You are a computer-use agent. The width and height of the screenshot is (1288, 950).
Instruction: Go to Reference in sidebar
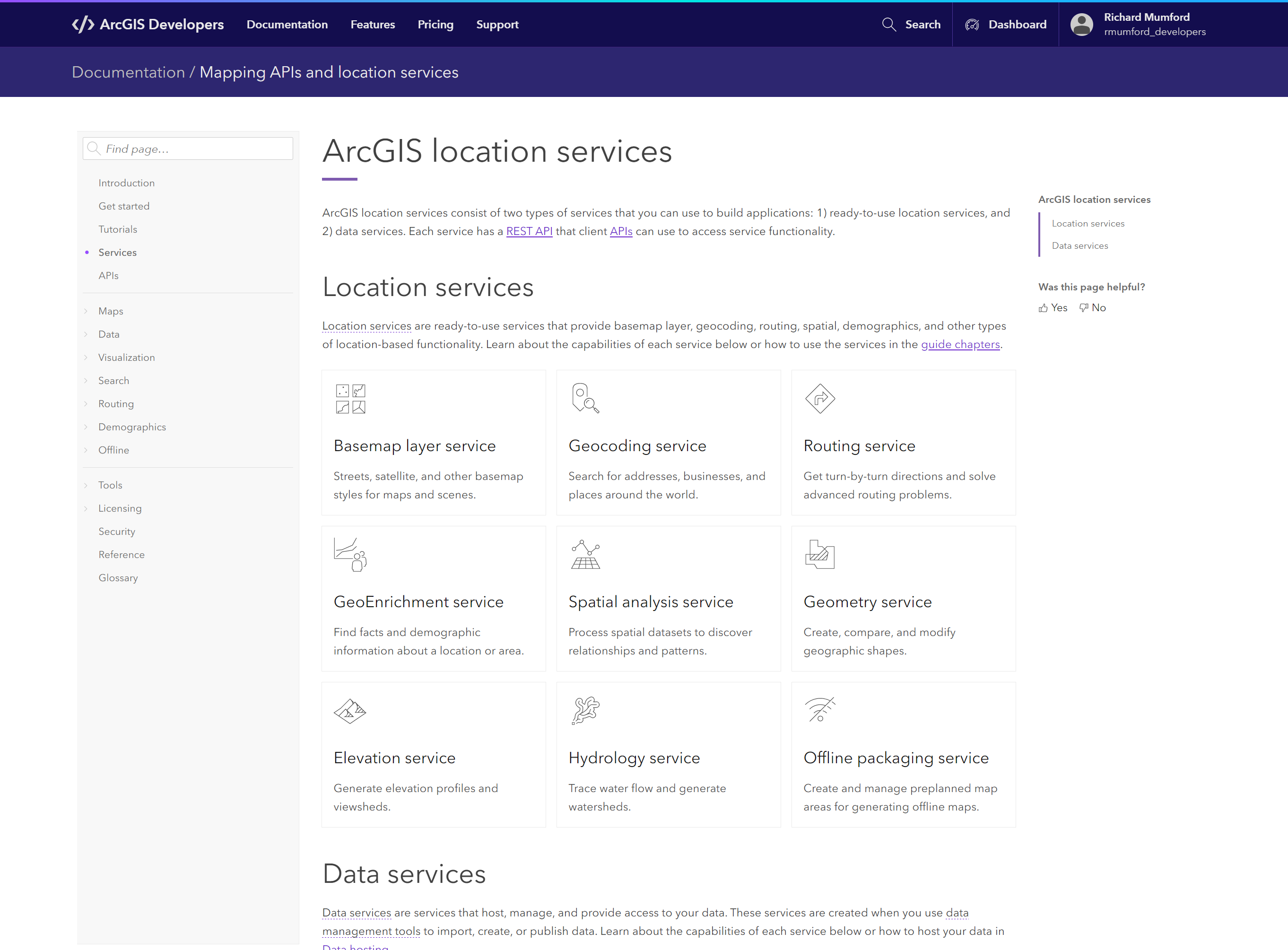tap(122, 554)
